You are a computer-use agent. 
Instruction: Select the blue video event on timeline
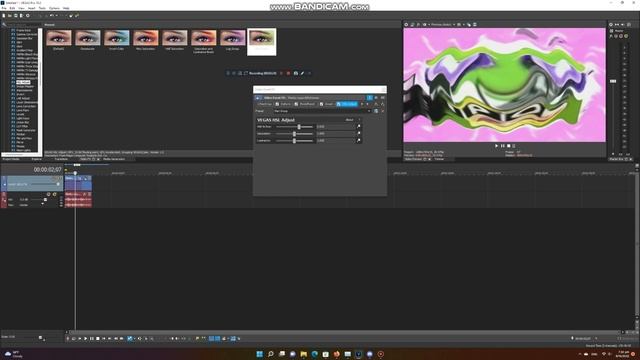pos(78,183)
